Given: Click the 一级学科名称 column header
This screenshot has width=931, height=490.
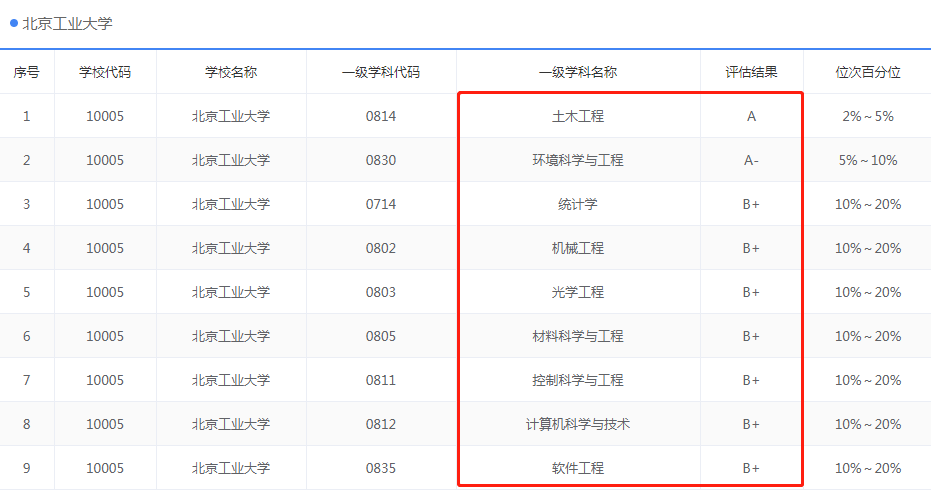Looking at the screenshot, I should click(x=578, y=72).
